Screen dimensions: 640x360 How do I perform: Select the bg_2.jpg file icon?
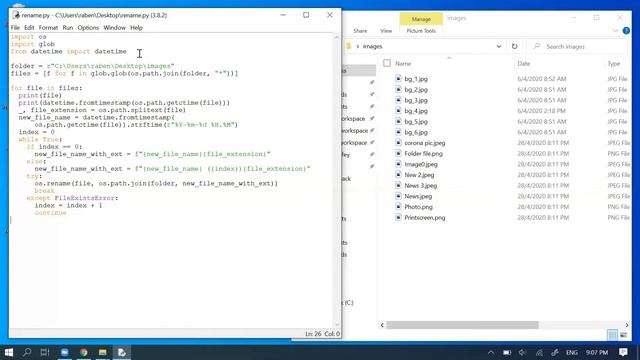click(398, 89)
